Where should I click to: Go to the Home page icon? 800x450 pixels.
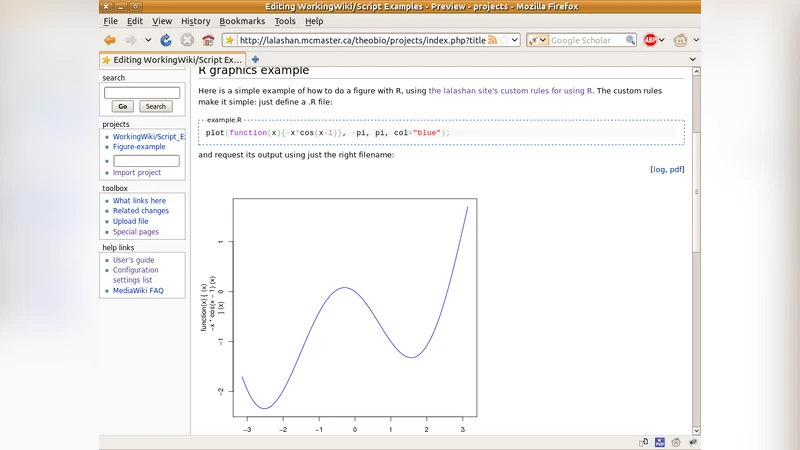(x=208, y=40)
